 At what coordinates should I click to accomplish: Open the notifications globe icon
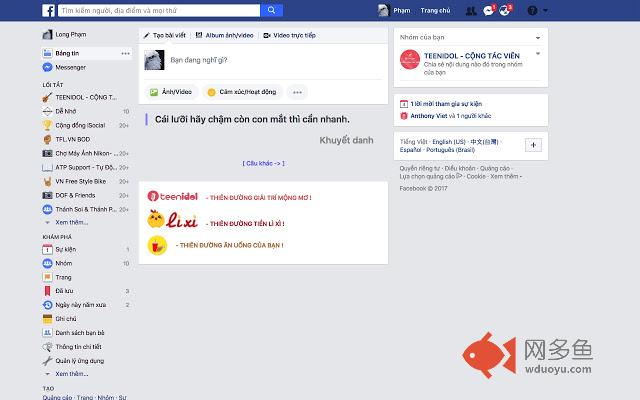505,11
